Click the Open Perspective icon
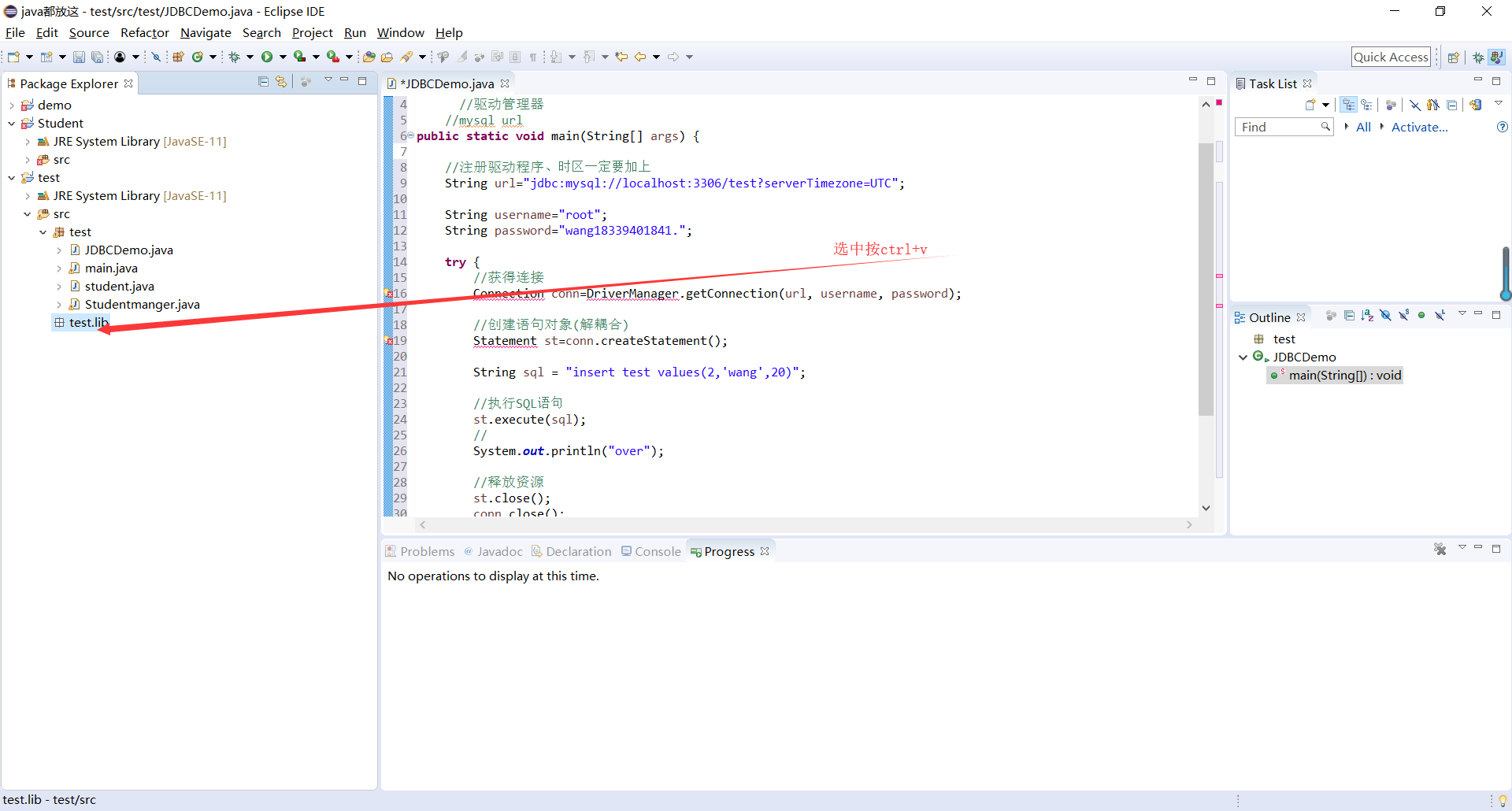1512x811 pixels. [1454, 57]
